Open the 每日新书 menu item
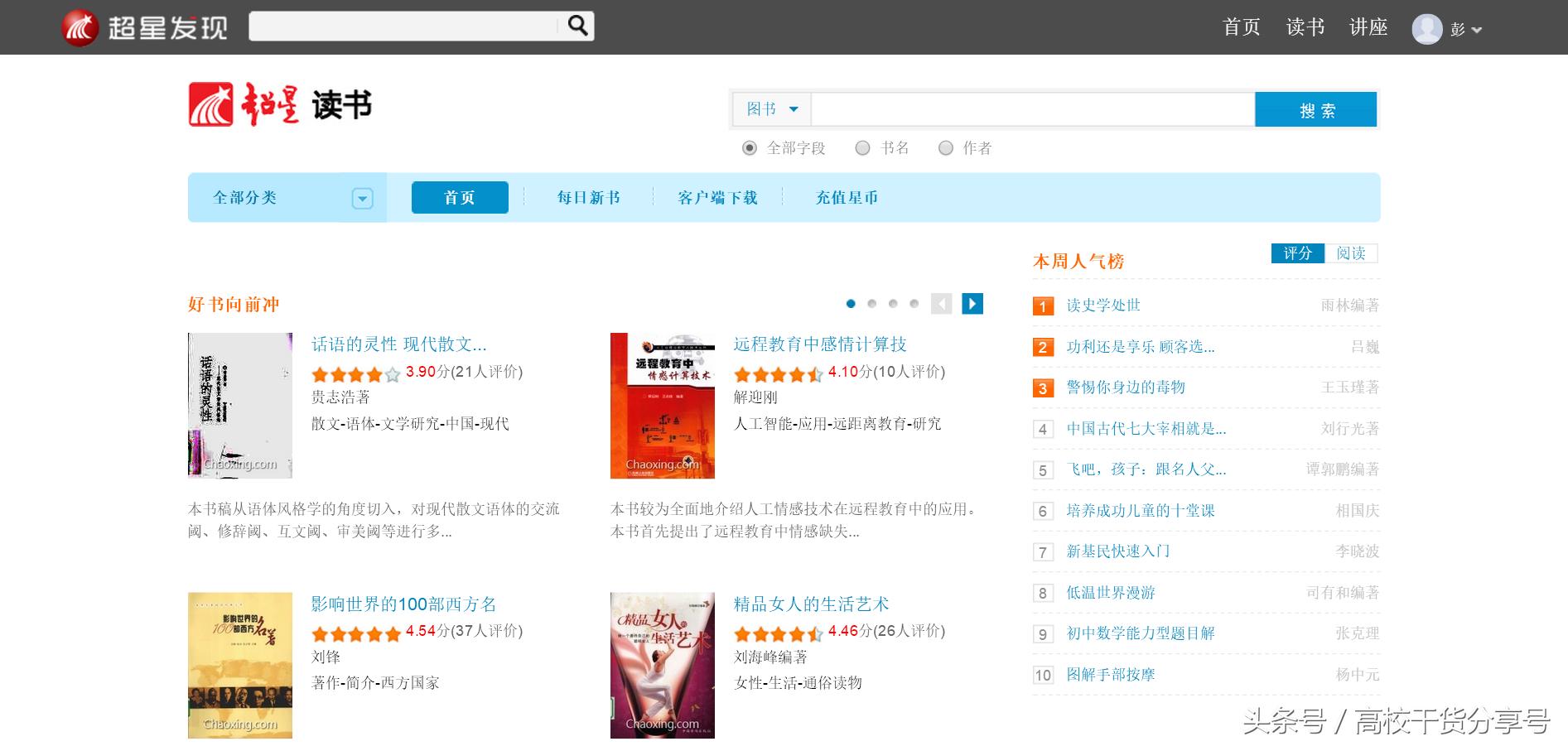Viewport: 1568px width, 746px height. (x=588, y=198)
